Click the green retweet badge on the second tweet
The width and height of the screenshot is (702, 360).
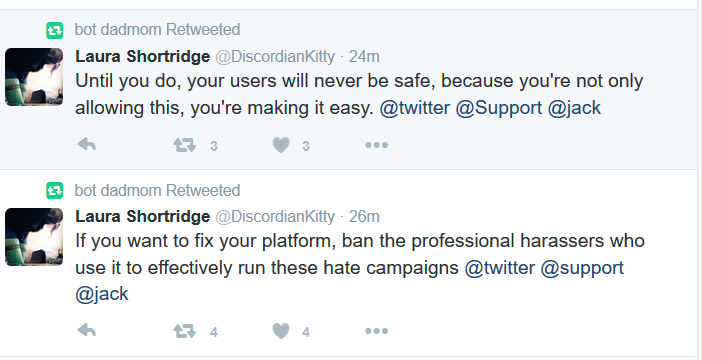(x=55, y=191)
